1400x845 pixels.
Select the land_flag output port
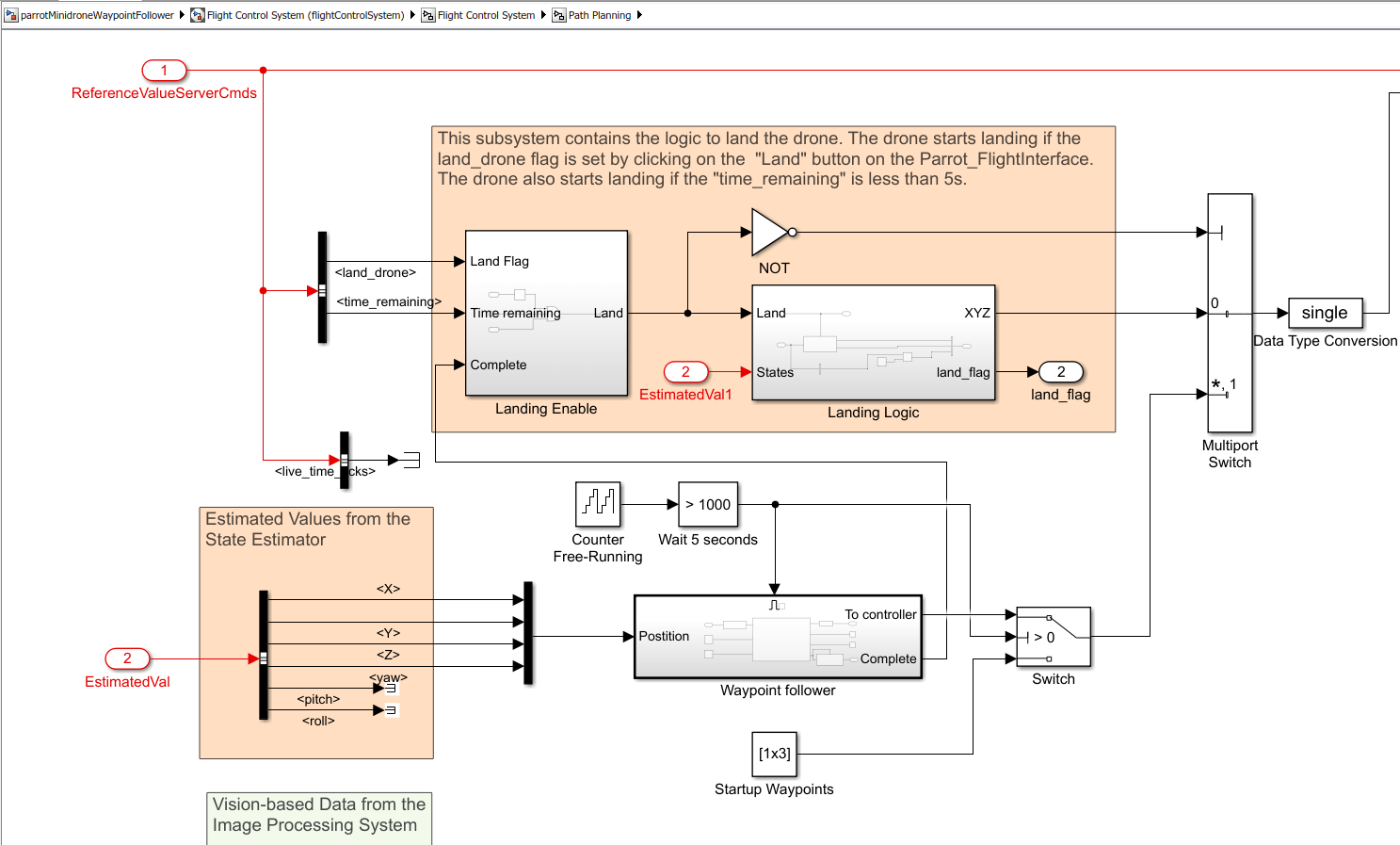[1060, 372]
